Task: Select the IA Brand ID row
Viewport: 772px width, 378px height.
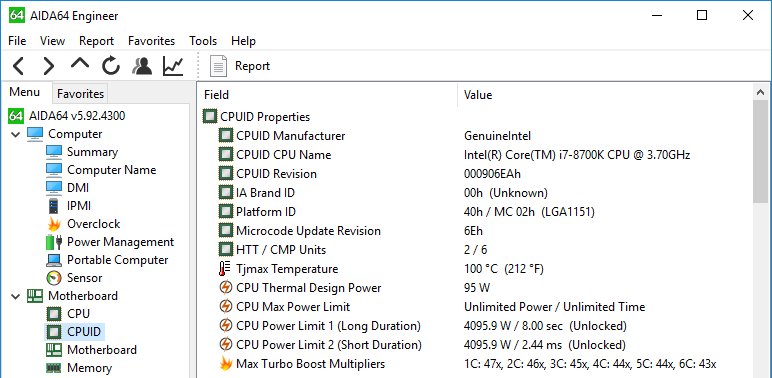Action: point(475,193)
